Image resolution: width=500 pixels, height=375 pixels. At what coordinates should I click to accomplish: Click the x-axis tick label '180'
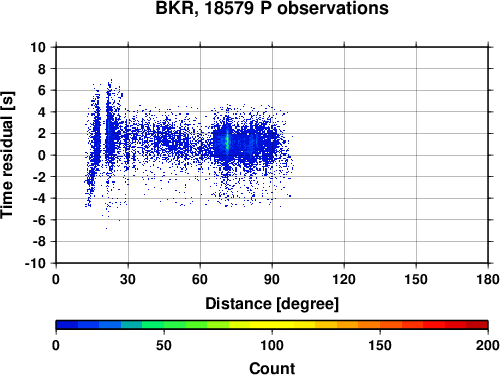[x=488, y=279]
